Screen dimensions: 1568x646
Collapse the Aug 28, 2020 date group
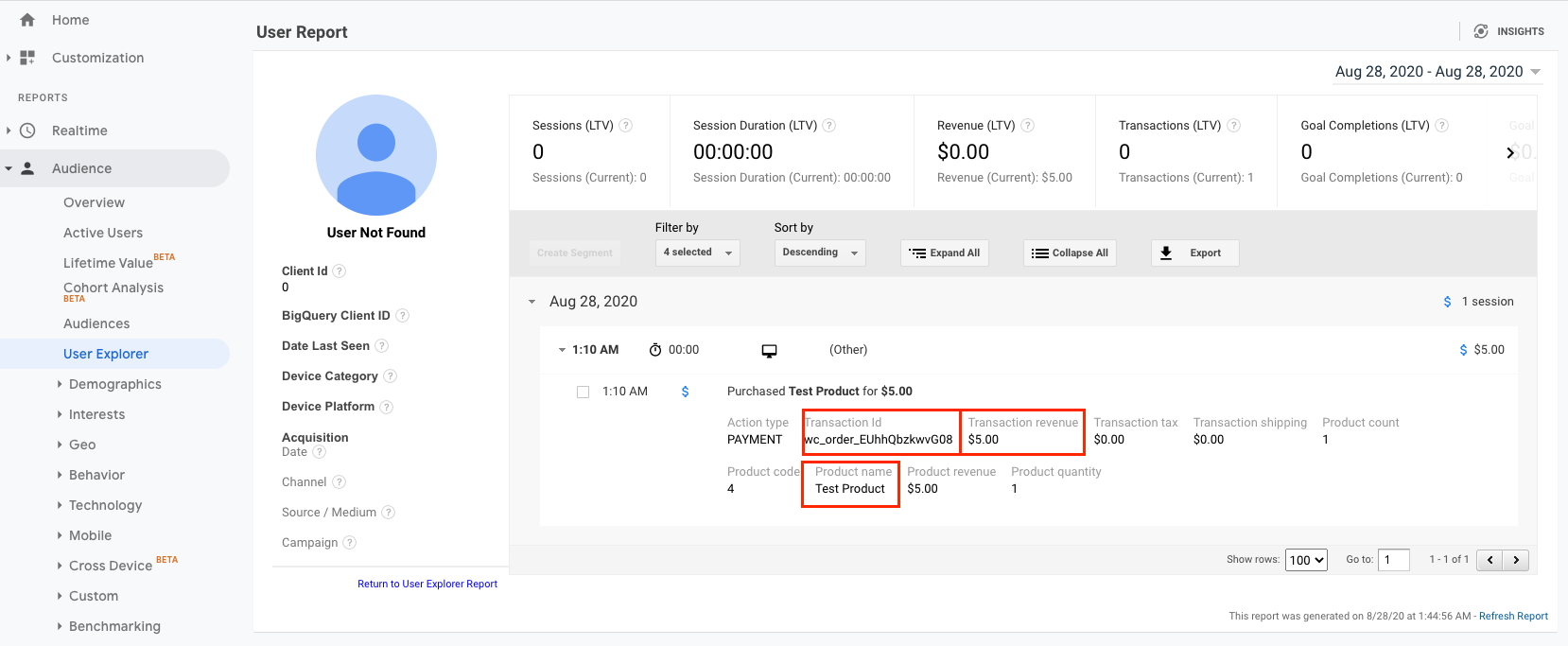click(532, 302)
